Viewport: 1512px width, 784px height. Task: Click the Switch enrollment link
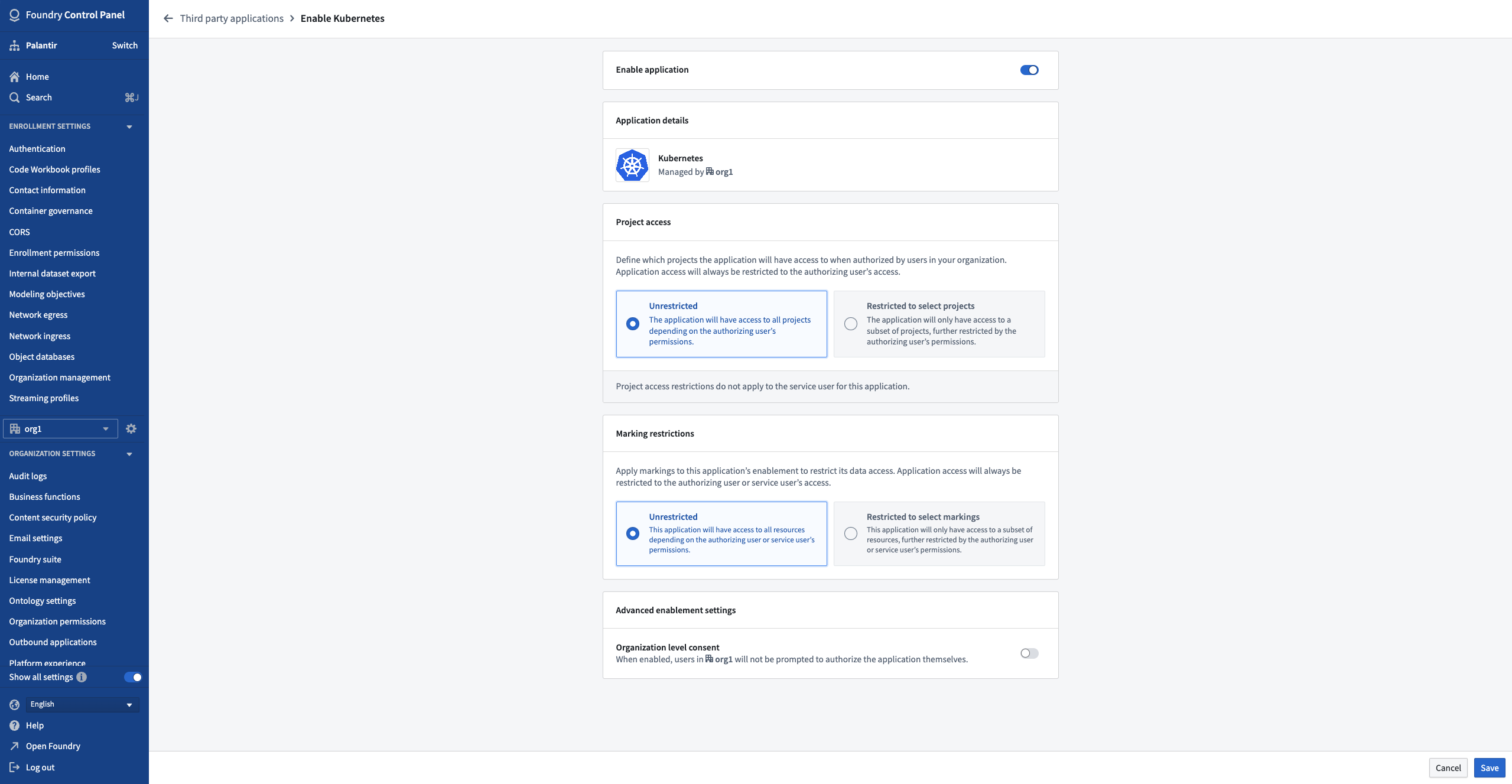pos(125,45)
